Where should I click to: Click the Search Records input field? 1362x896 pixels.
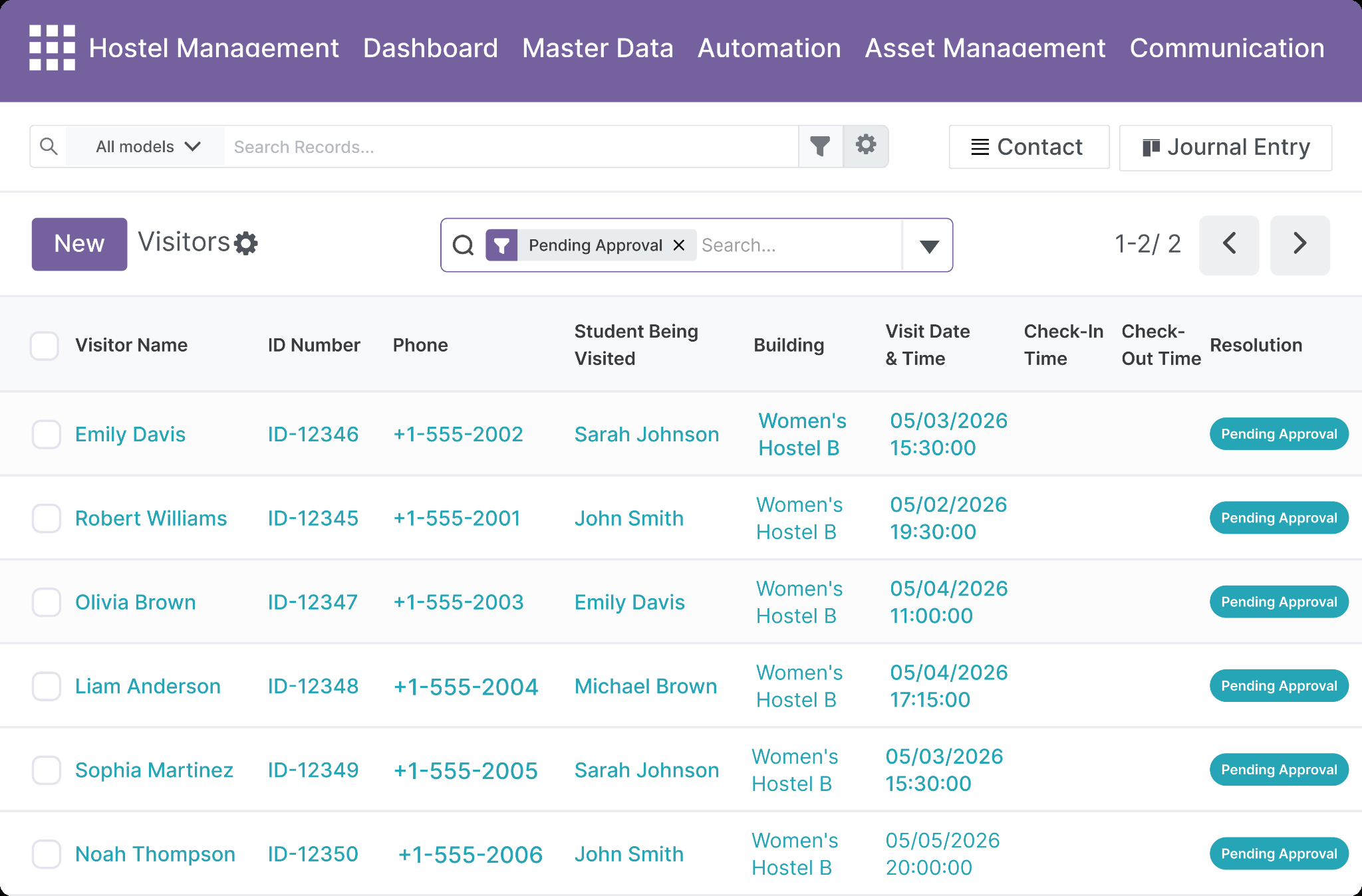pyautogui.click(x=511, y=146)
